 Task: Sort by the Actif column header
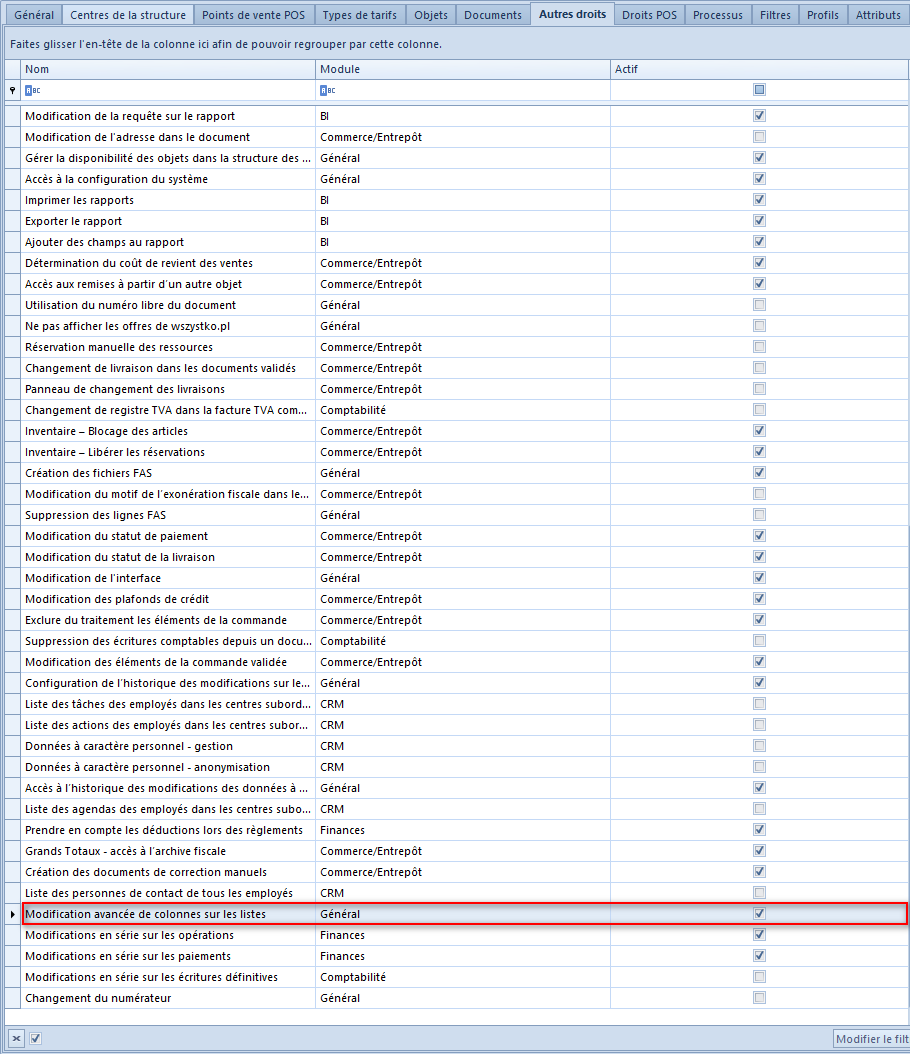coord(759,69)
